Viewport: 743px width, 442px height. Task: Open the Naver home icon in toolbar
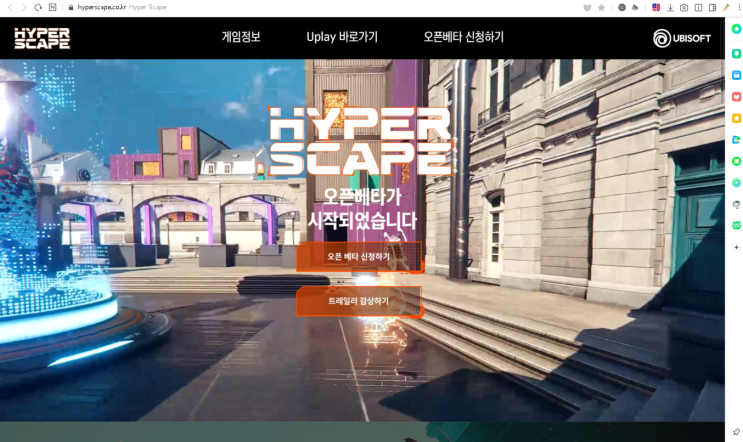53,7
